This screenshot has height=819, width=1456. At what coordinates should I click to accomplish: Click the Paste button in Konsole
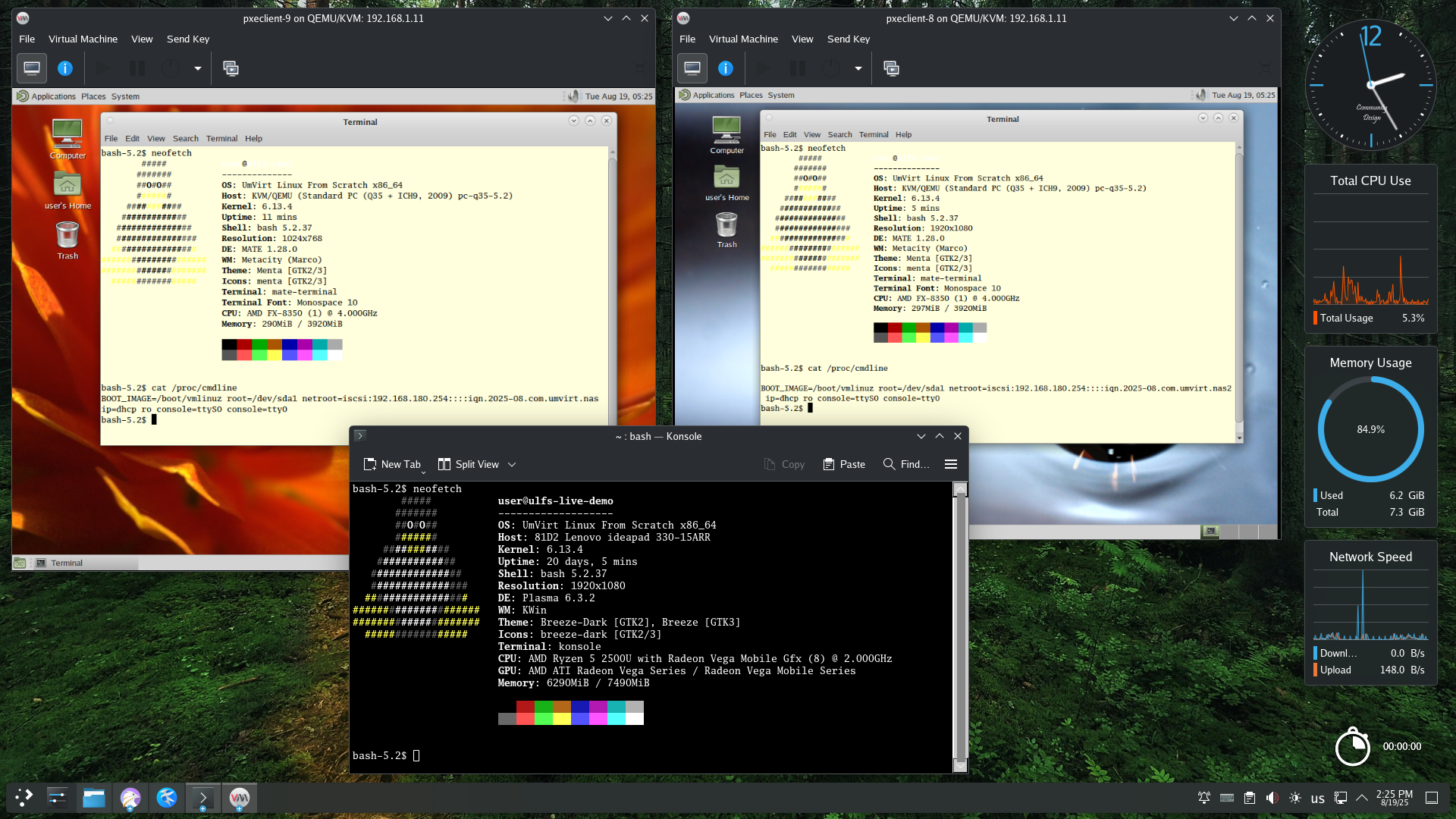(x=844, y=464)
